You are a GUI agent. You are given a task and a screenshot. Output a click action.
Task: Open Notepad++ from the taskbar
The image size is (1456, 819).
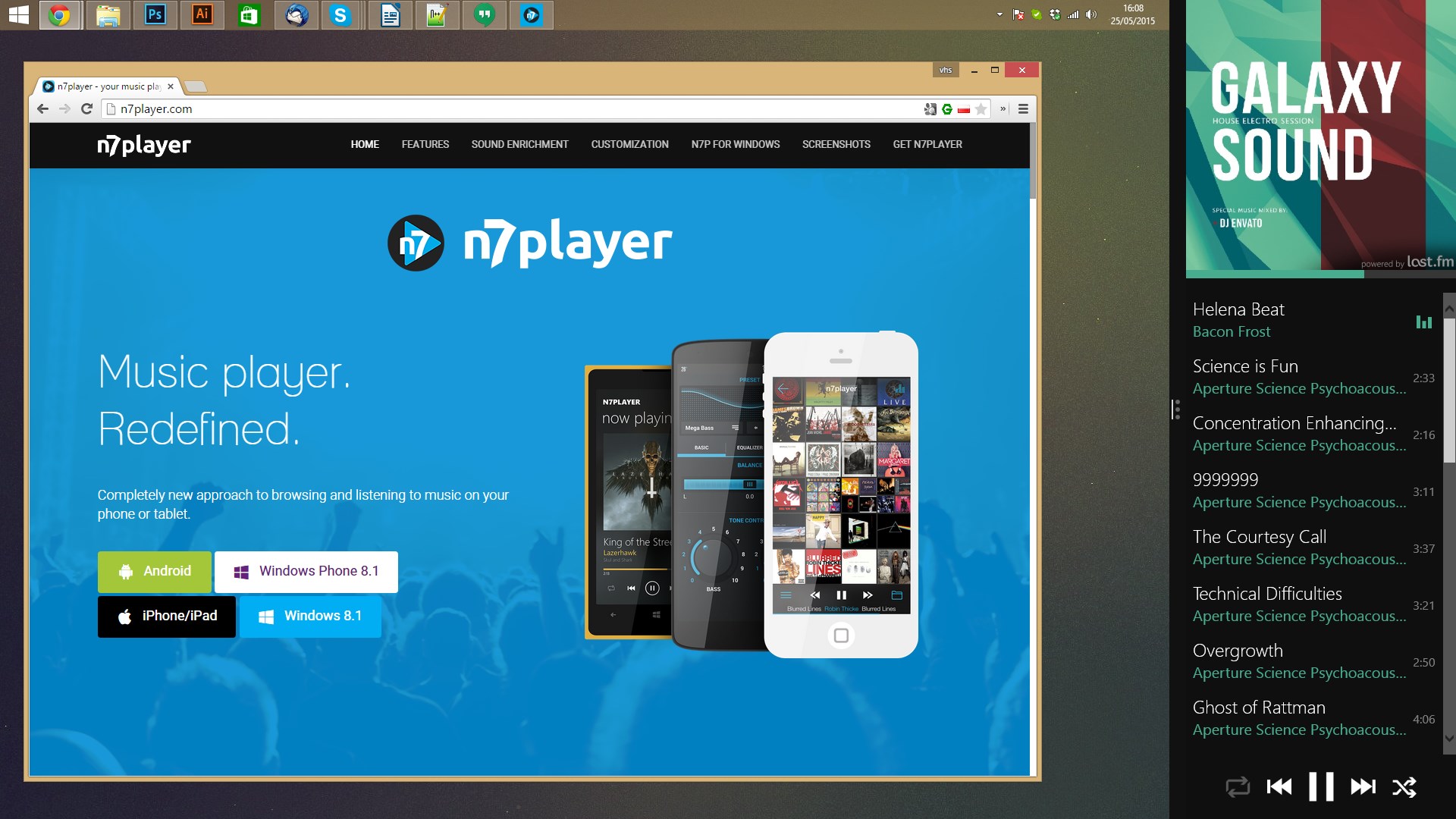coord(437,15)
